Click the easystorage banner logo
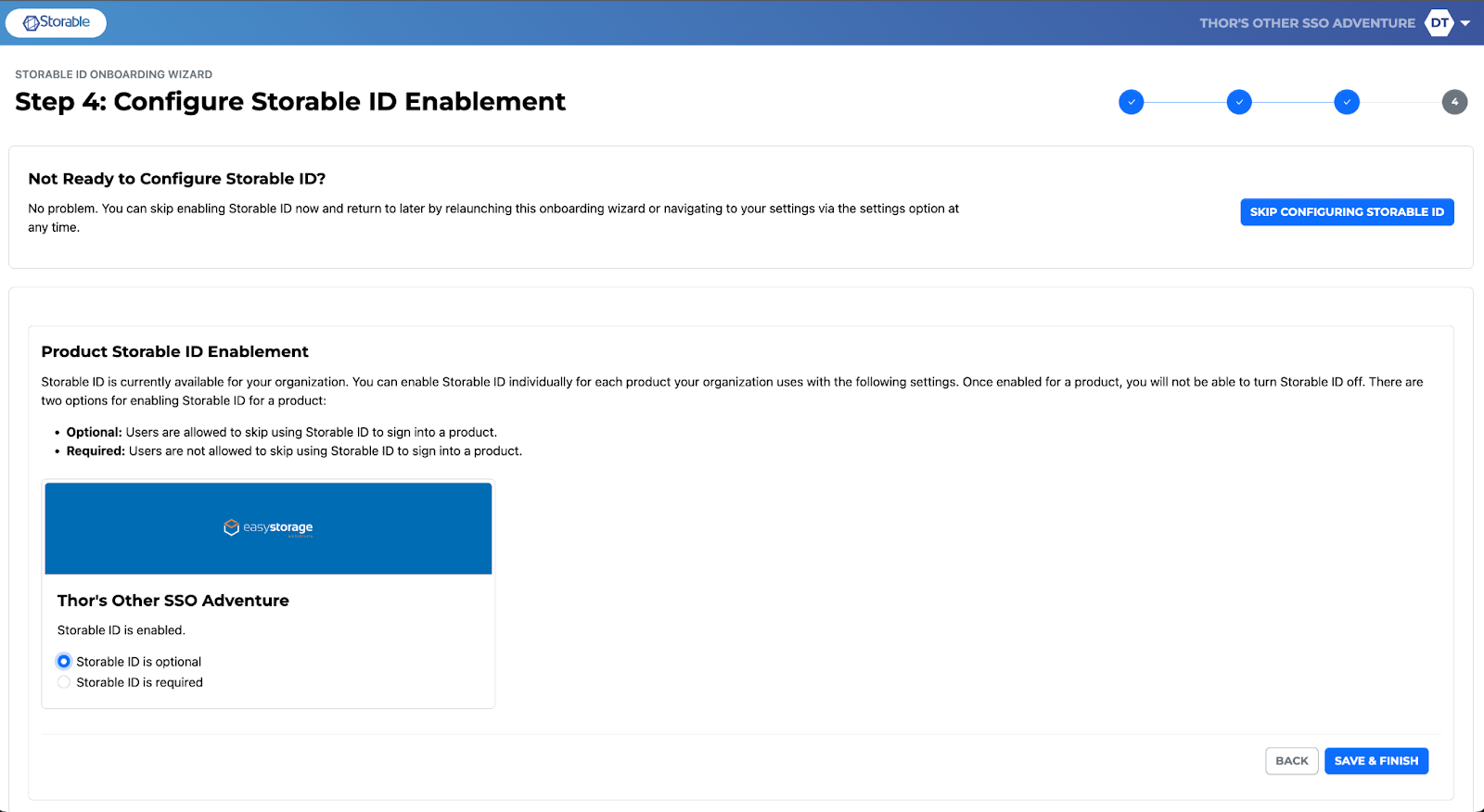 pyautogui.click(x=268, y=527)
